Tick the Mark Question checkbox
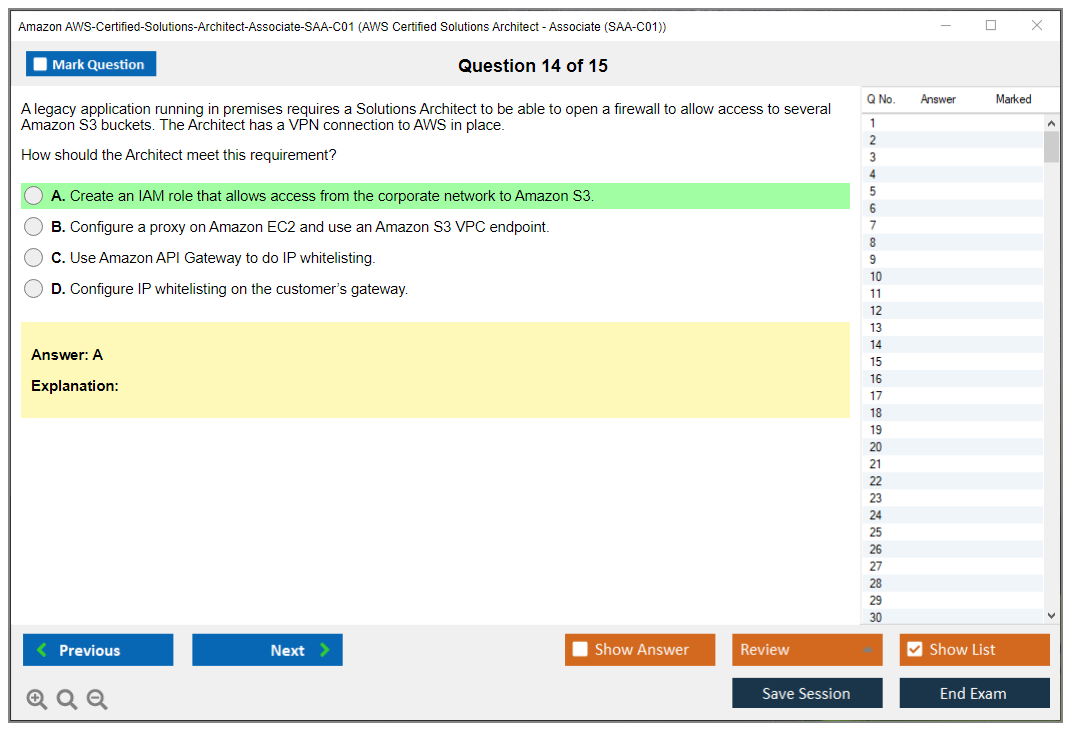Image resolution: width=1075 pixels, height=735 pixels. tap(41, 65)
